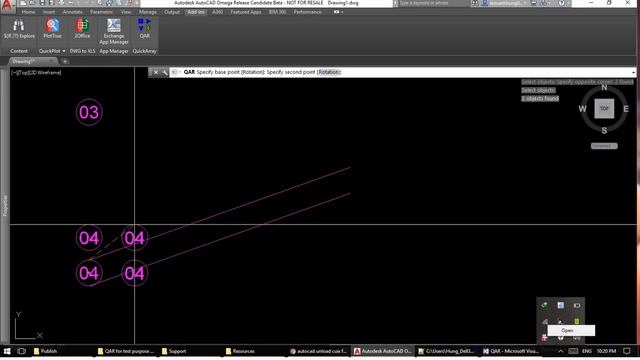This screenshot has width=640, height=360.
Task: Open the A360 ribbon tab
Action: coord(218,12)
